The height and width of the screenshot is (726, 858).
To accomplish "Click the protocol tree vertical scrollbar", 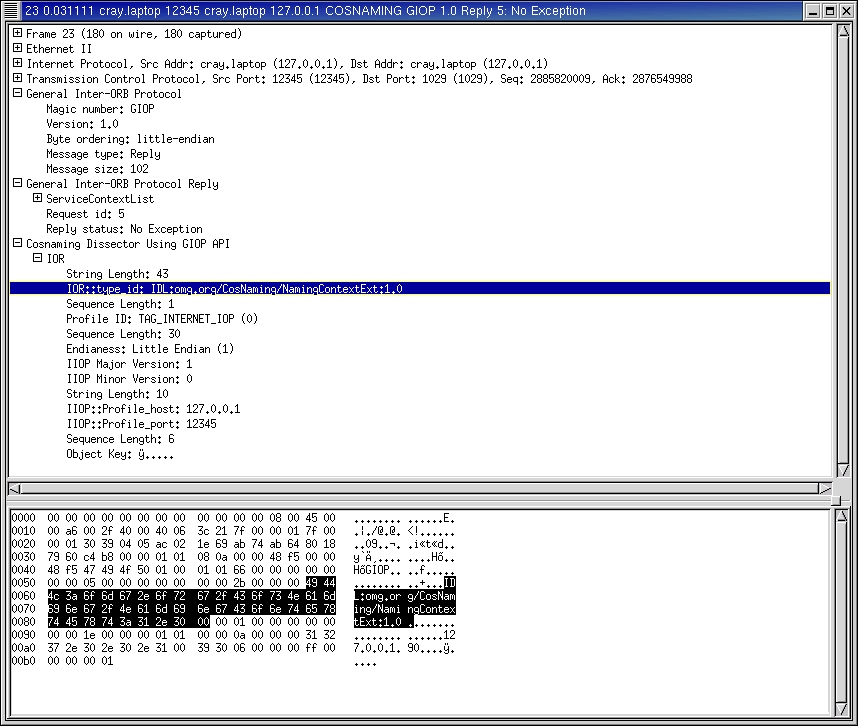I will [x=841, y=250].
